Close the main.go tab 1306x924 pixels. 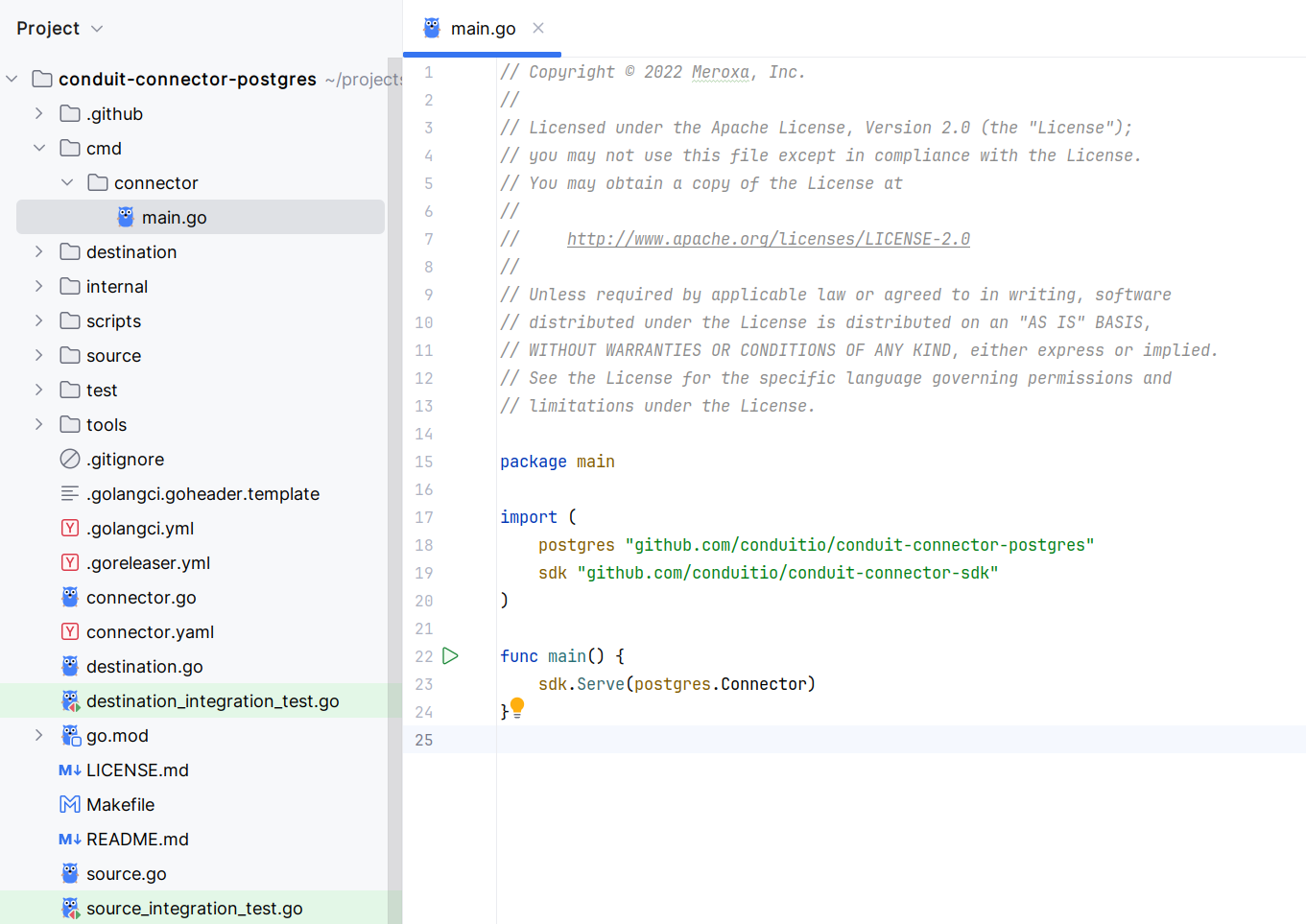coord(538,28)
